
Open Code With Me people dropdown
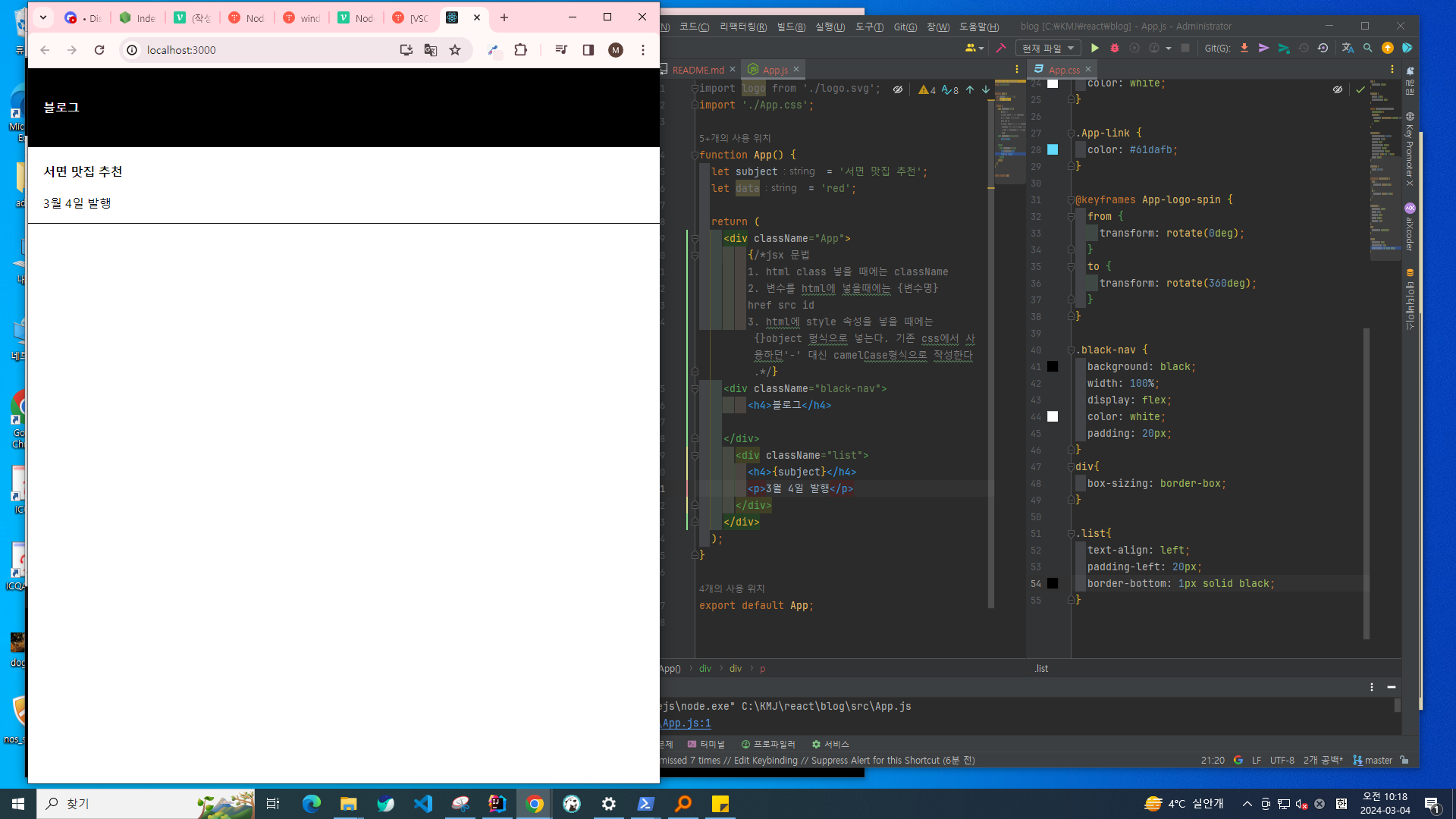click(x=974, y=48)
